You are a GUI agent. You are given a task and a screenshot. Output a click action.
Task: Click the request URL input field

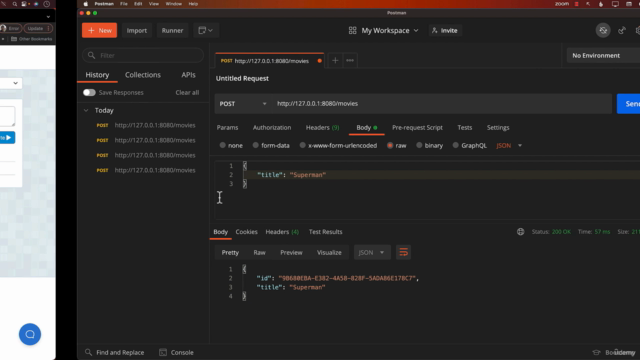(442, 104)
